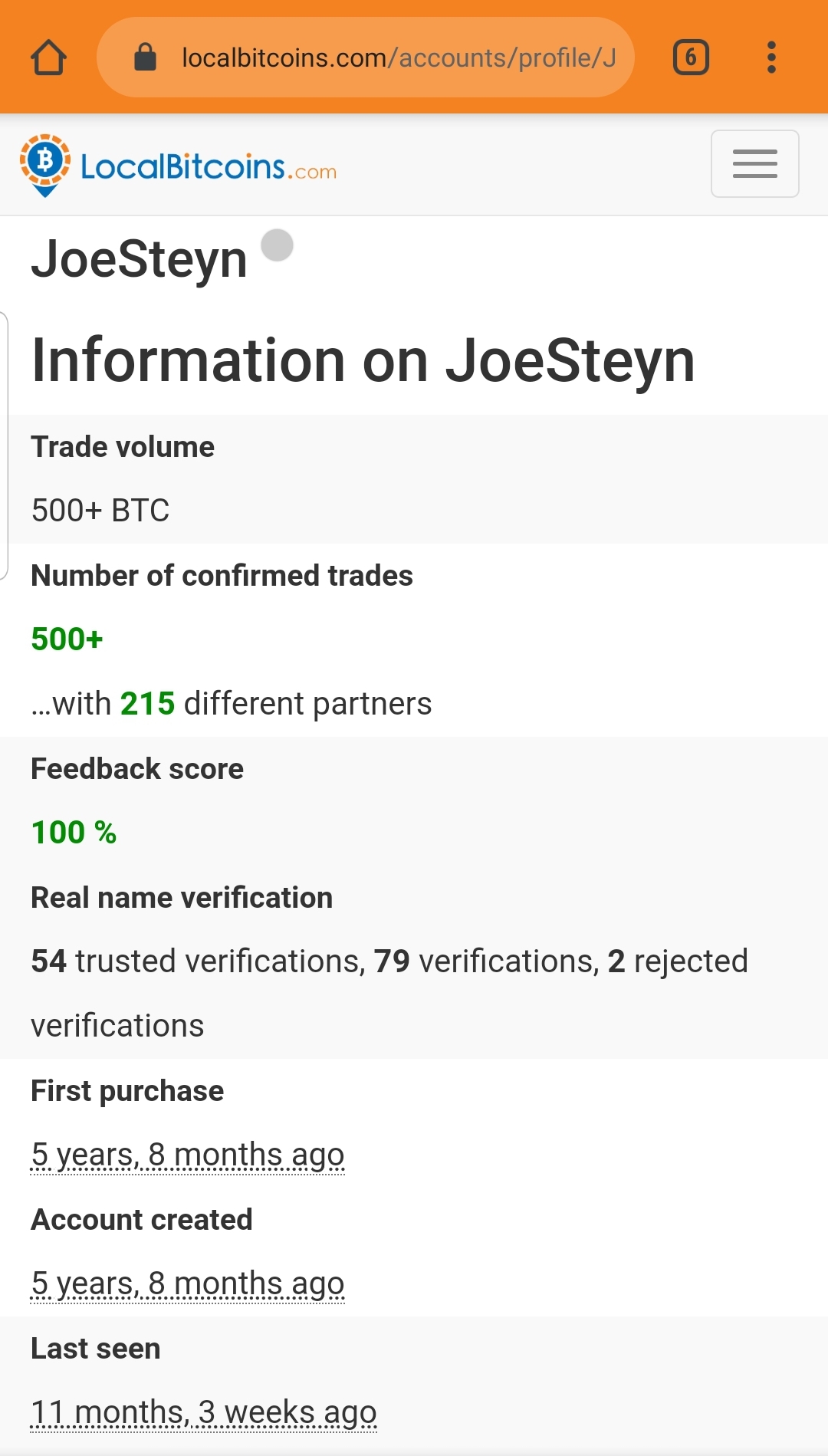This screenshot has height=1456, width=828.
Task: Click the LocalBitcoins.com logo
Action: pos(179,165)
